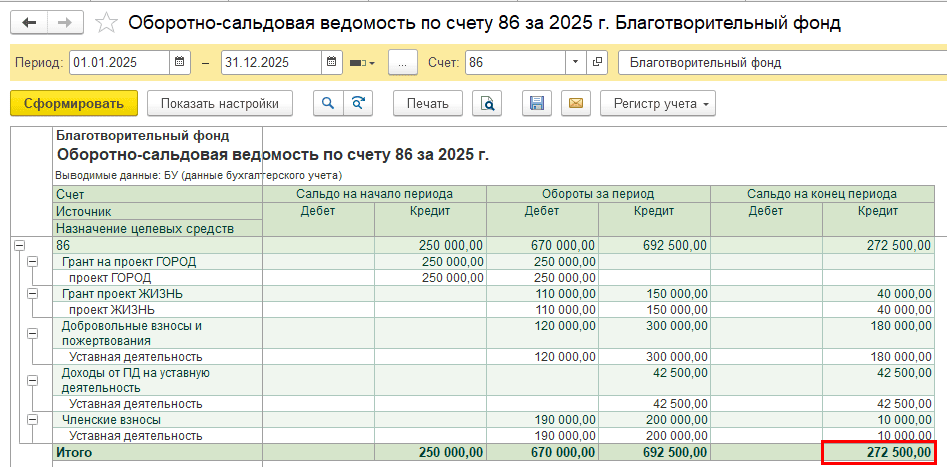Click the find next search icon

pyautogui.click(x=356, y=103)
